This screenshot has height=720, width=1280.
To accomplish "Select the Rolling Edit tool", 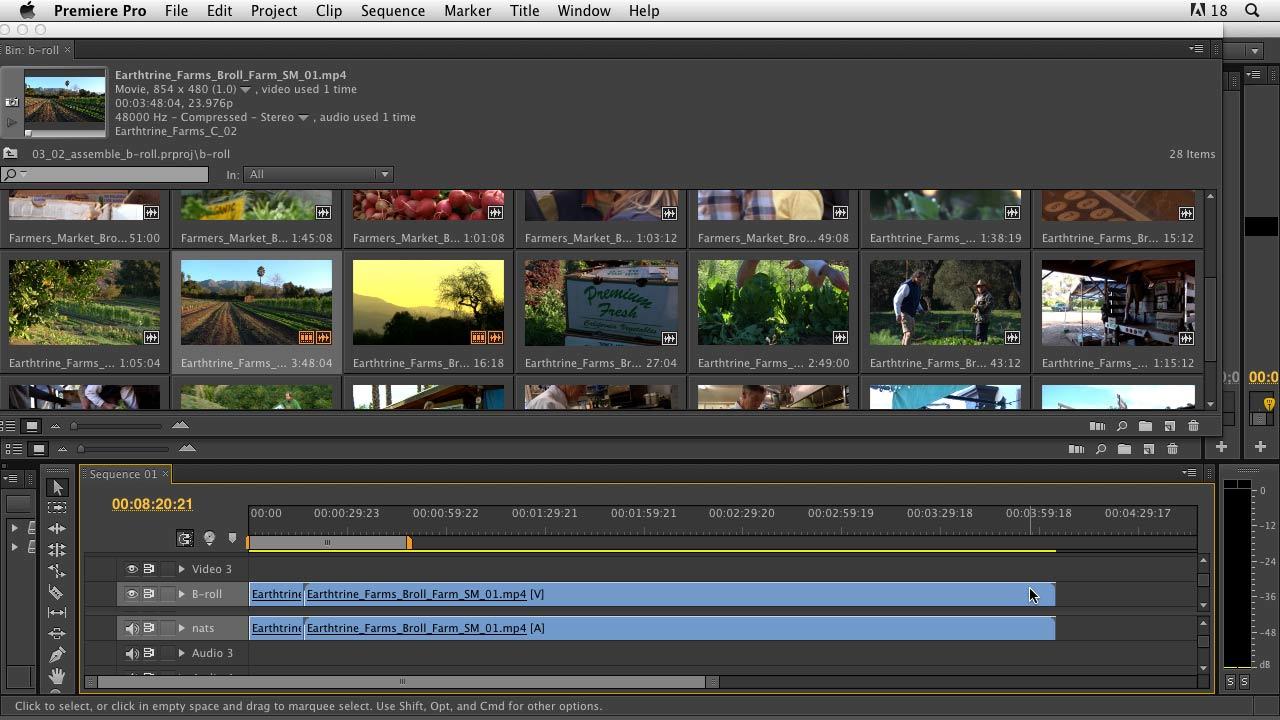I will [57, 550].
